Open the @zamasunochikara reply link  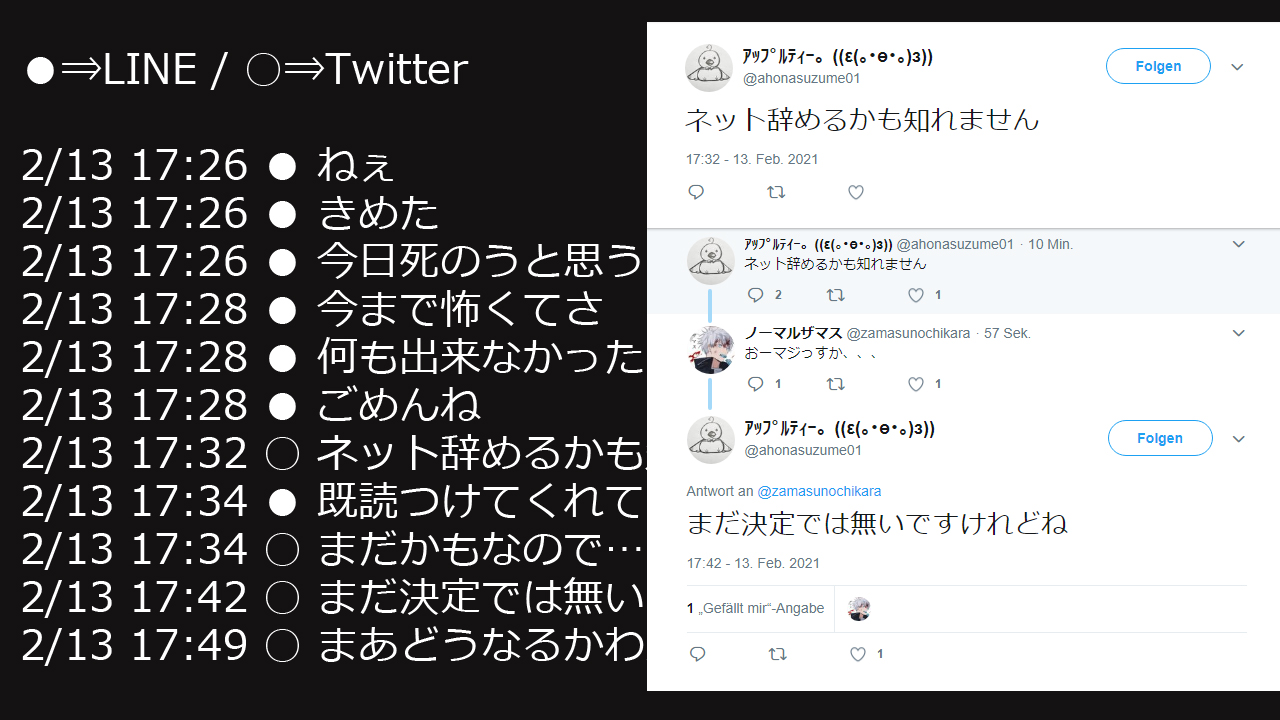819,491
